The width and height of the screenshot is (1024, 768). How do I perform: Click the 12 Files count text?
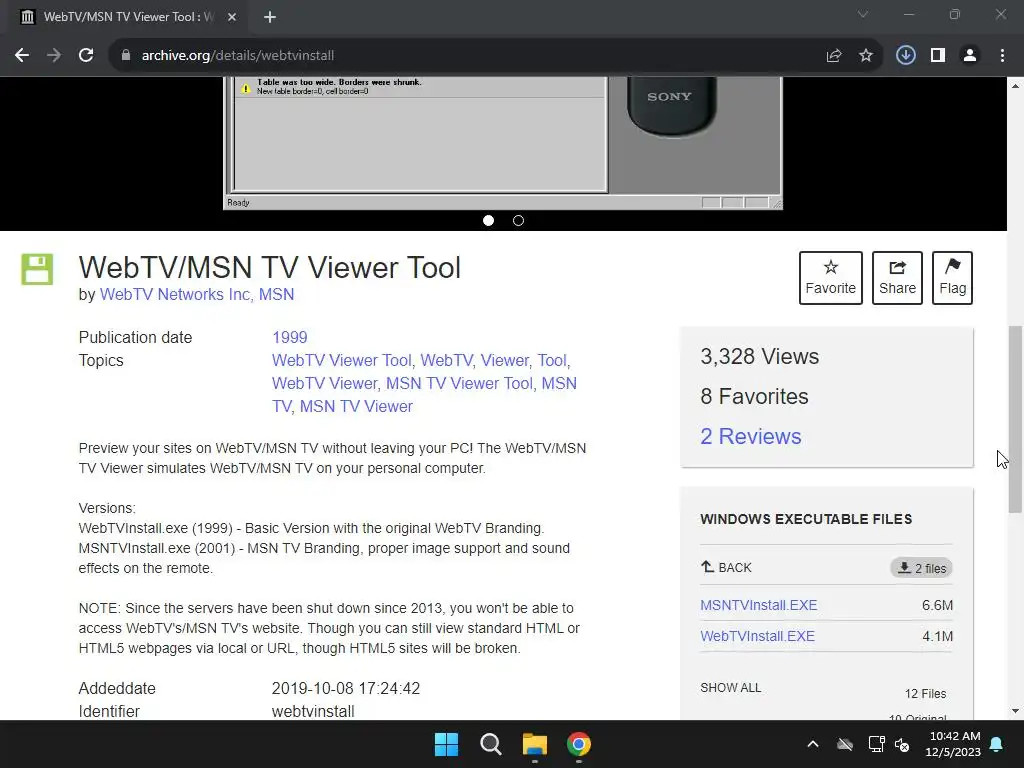click(x=925, y=694)
